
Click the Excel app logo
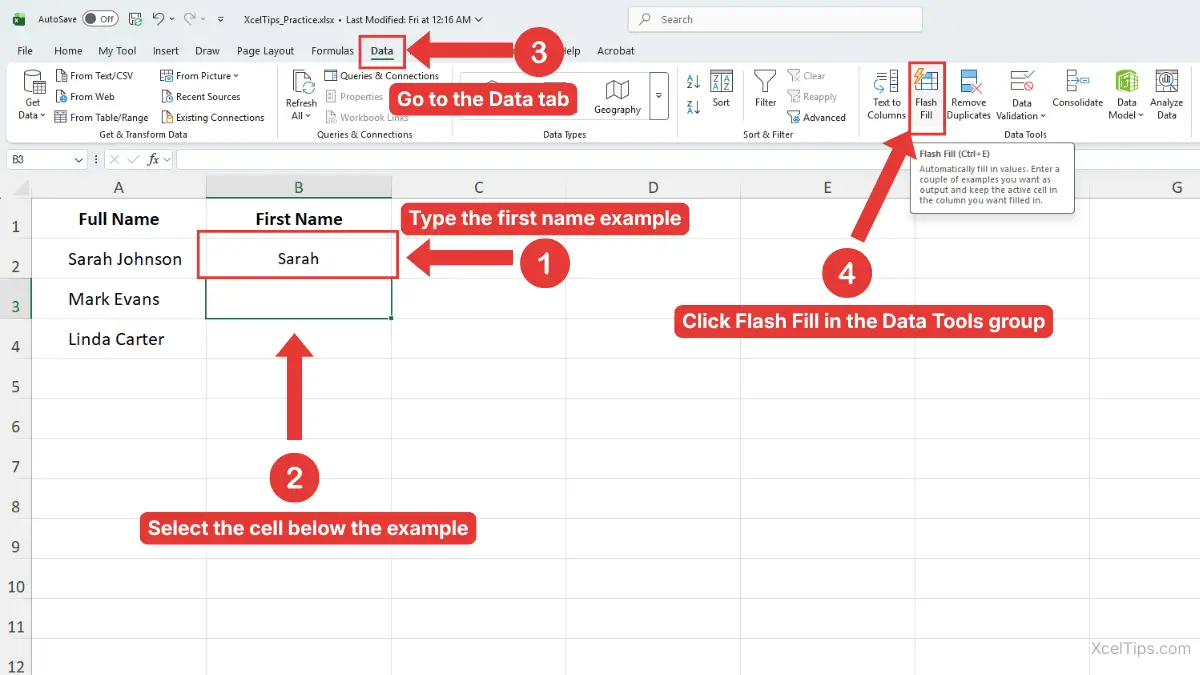[x=19, y=19]
